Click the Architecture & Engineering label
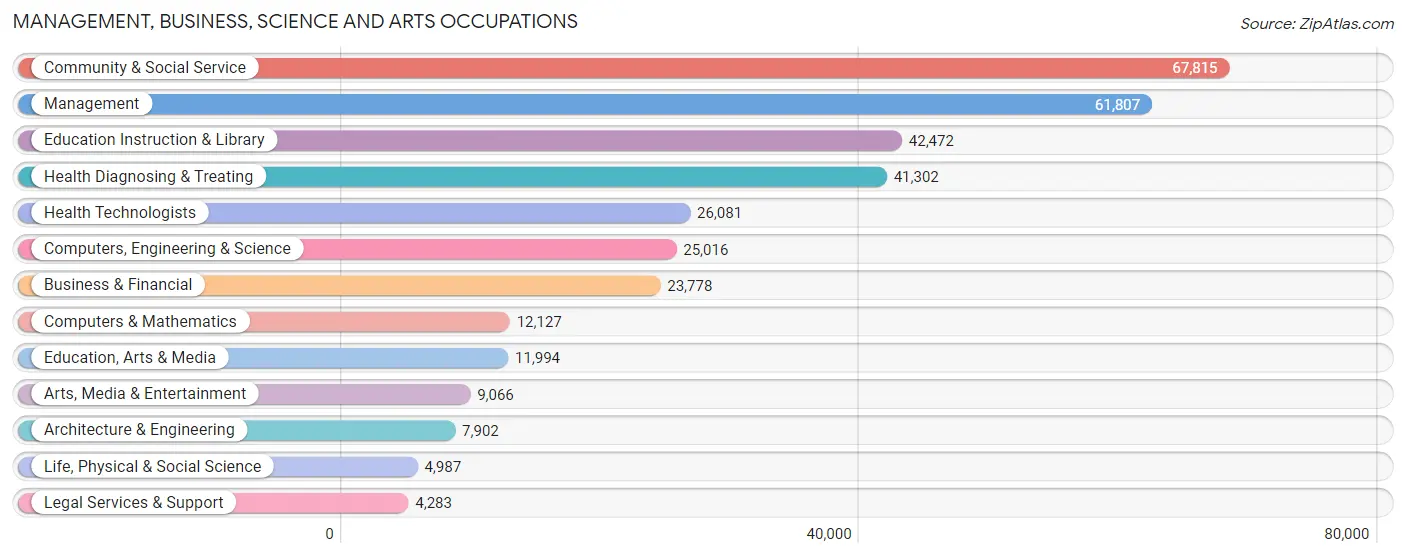The width and height of the screenshot is (1406, 558). [x=139, y=429]
